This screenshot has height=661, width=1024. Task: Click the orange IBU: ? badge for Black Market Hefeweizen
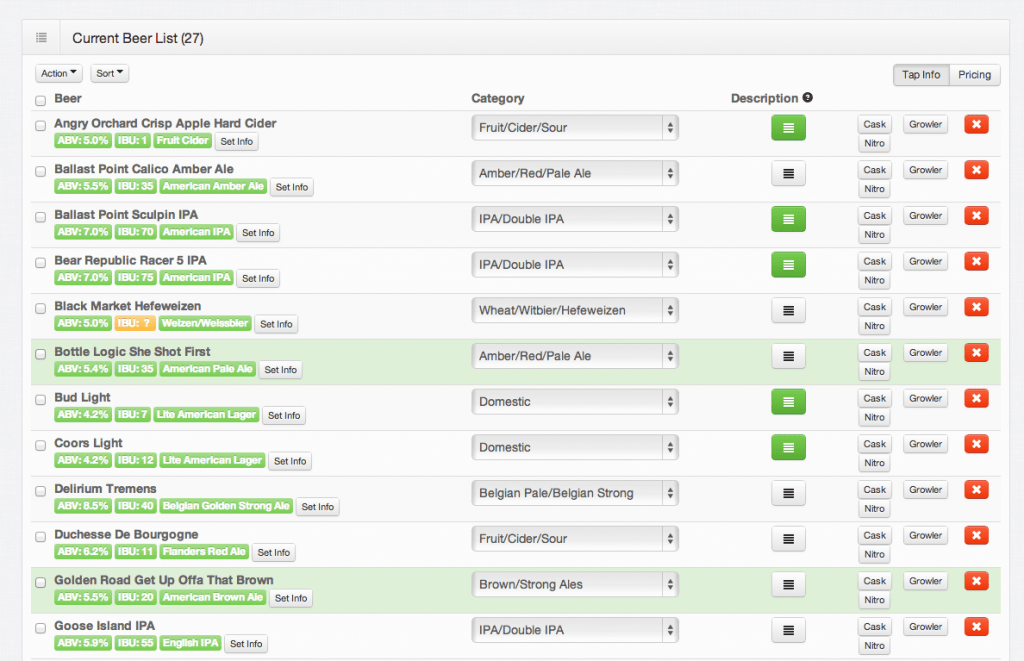(135, 323)
